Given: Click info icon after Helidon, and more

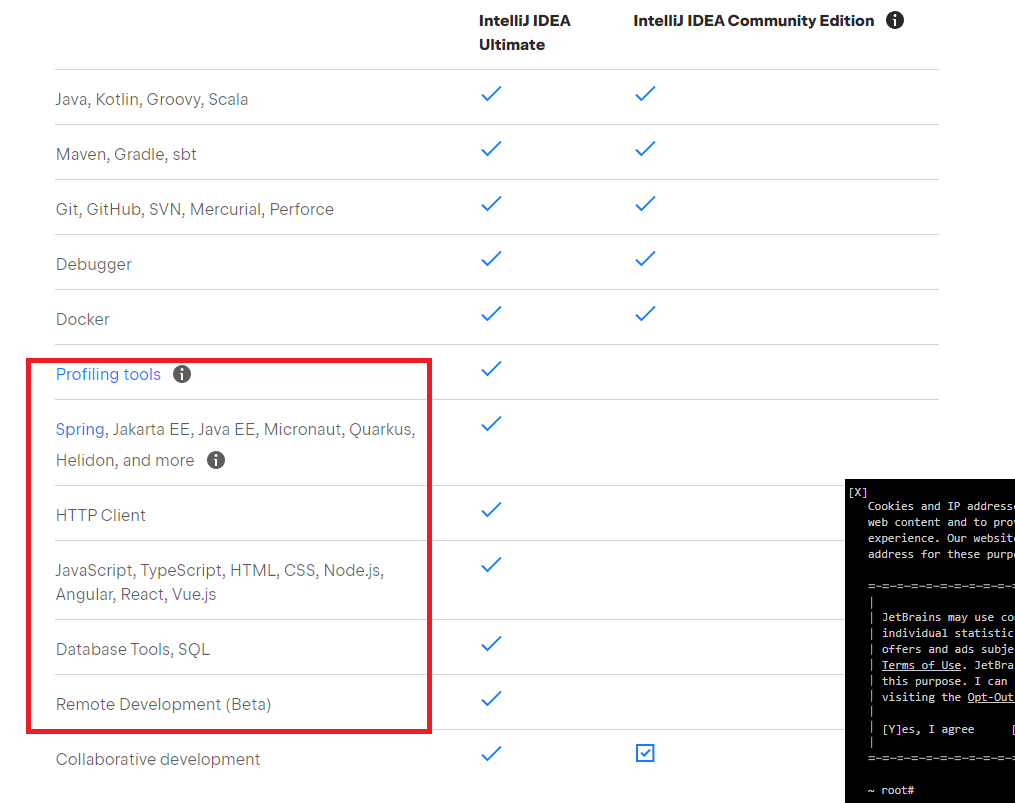Looking at the screenshot, I should (x=216, y=460).
